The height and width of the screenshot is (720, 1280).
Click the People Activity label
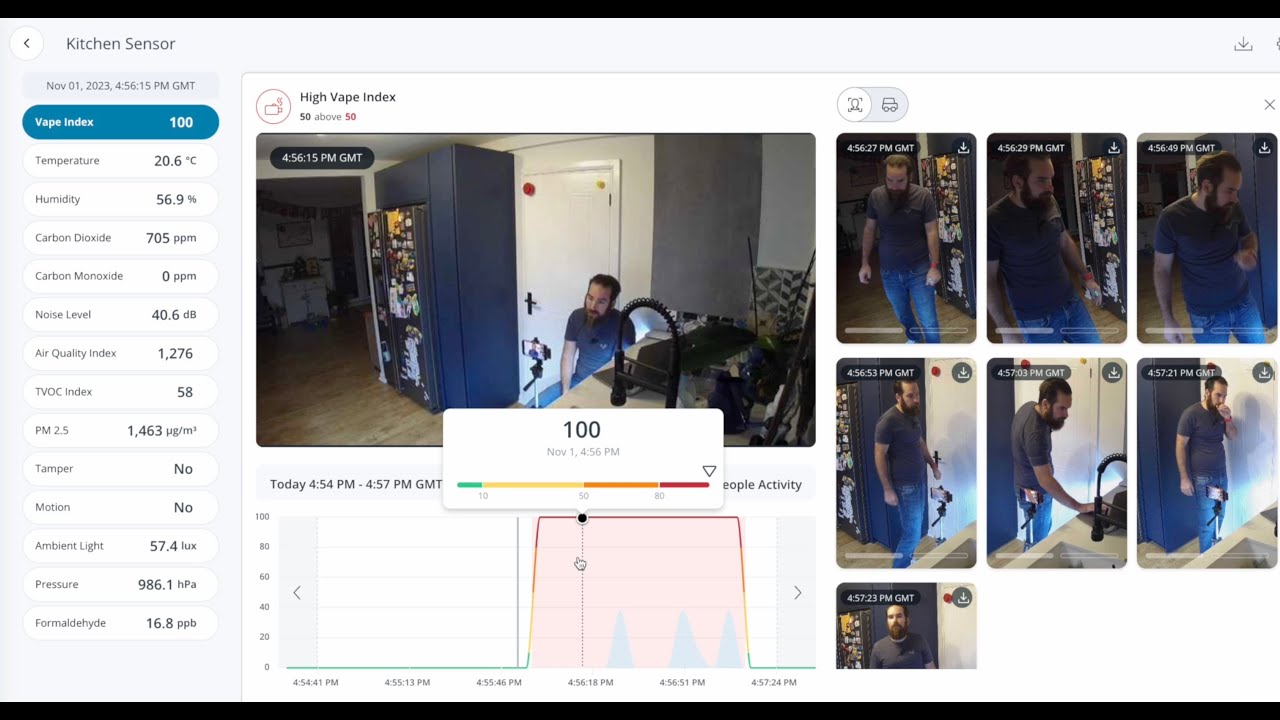(762, 484)
